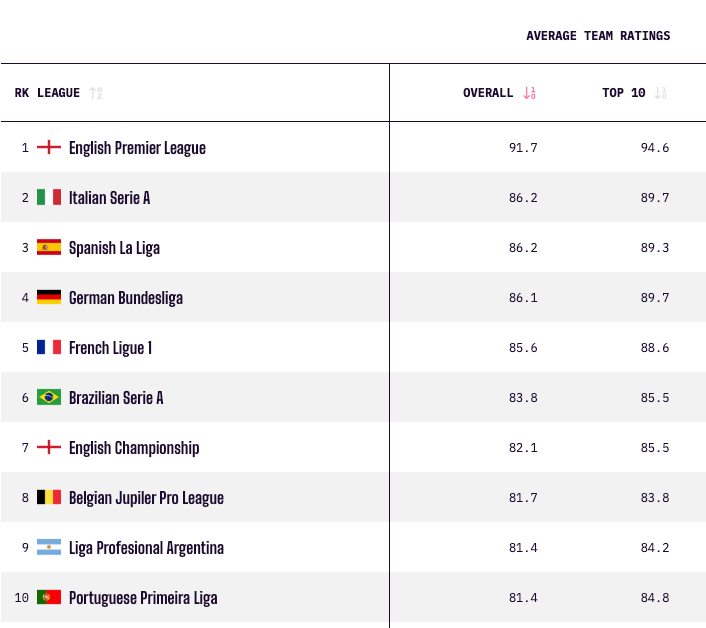Image resolution: width=706 pixels, height=628 pixels.
Task: Sort table by TOP 10 column header
Action: (x=624, y=93)
